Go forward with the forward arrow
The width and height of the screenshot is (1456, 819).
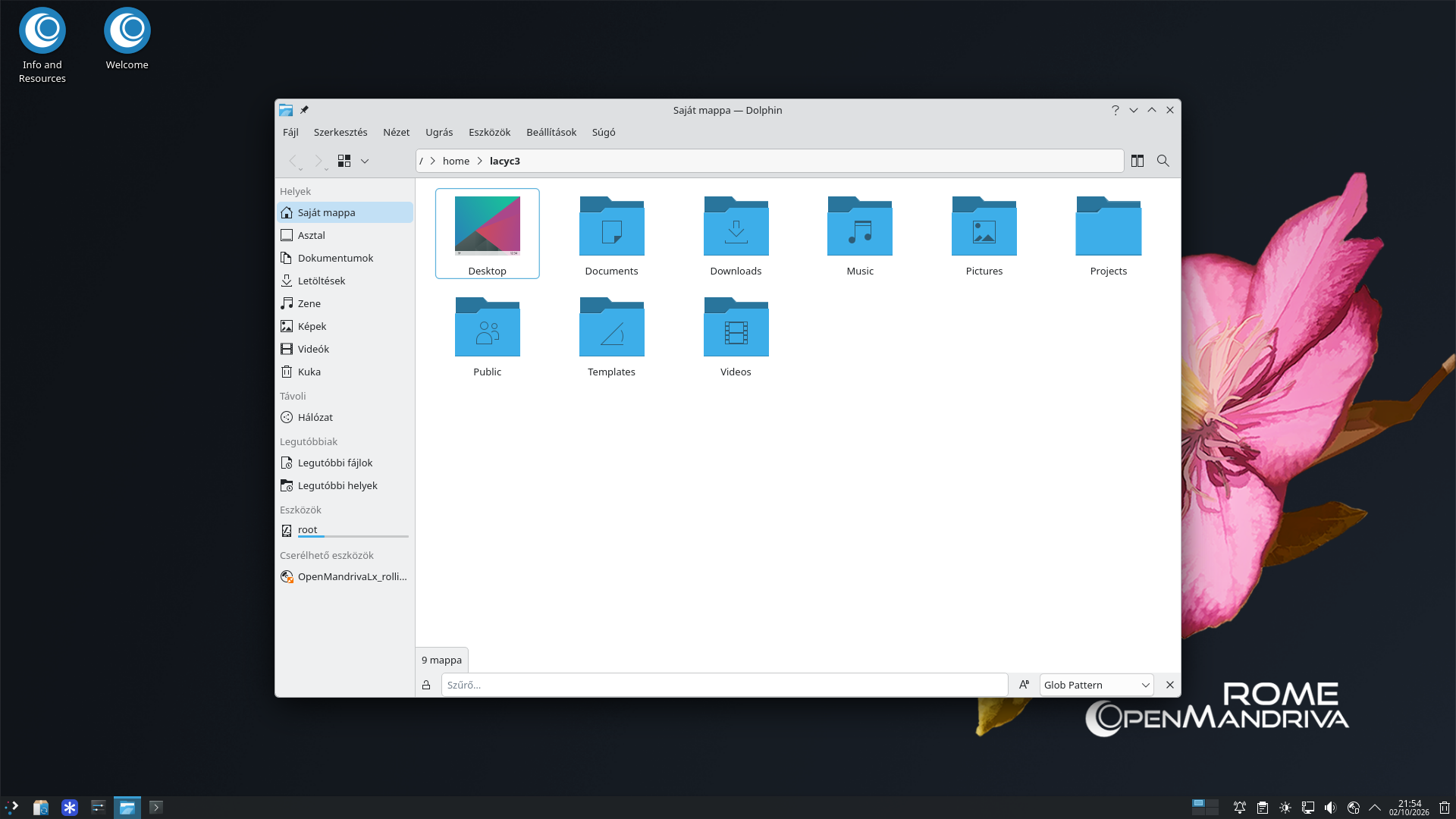coord(318,161)
